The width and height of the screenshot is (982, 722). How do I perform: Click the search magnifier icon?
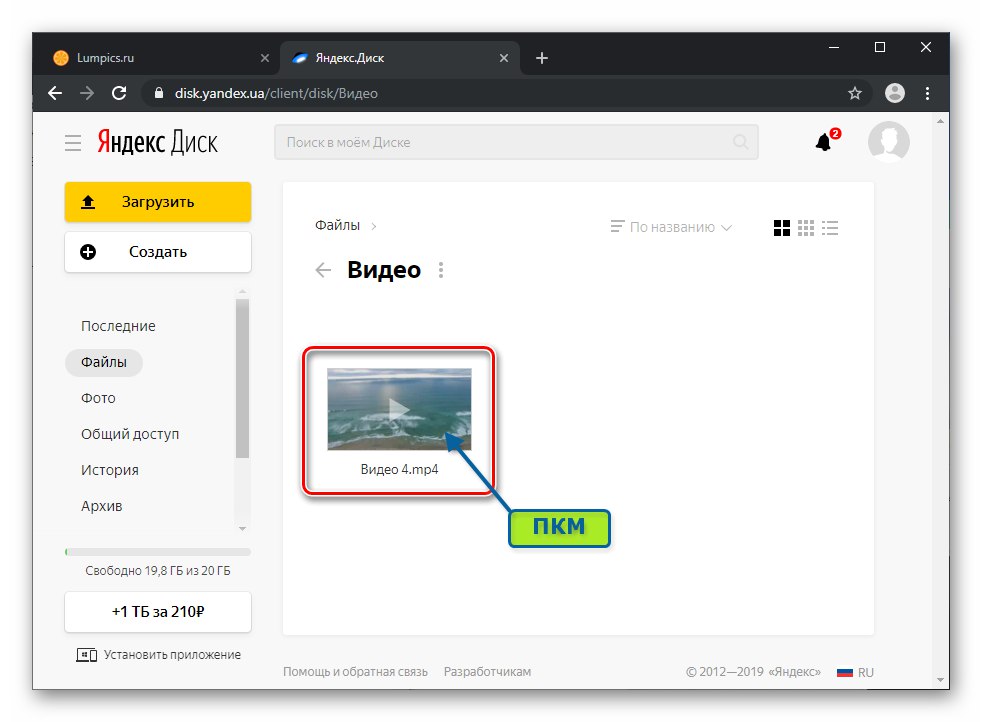740,142
